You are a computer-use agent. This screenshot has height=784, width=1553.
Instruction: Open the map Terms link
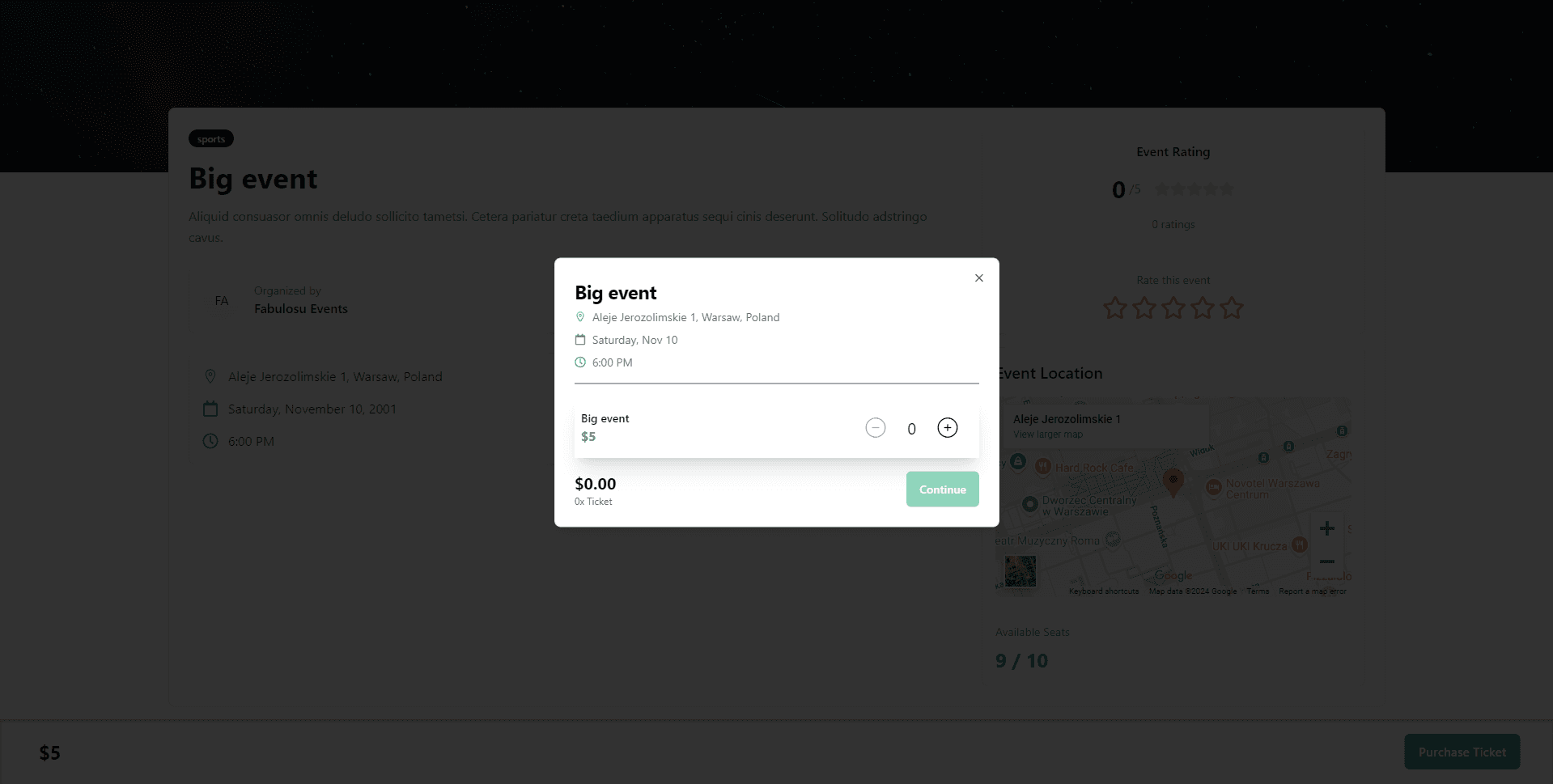1257,591
